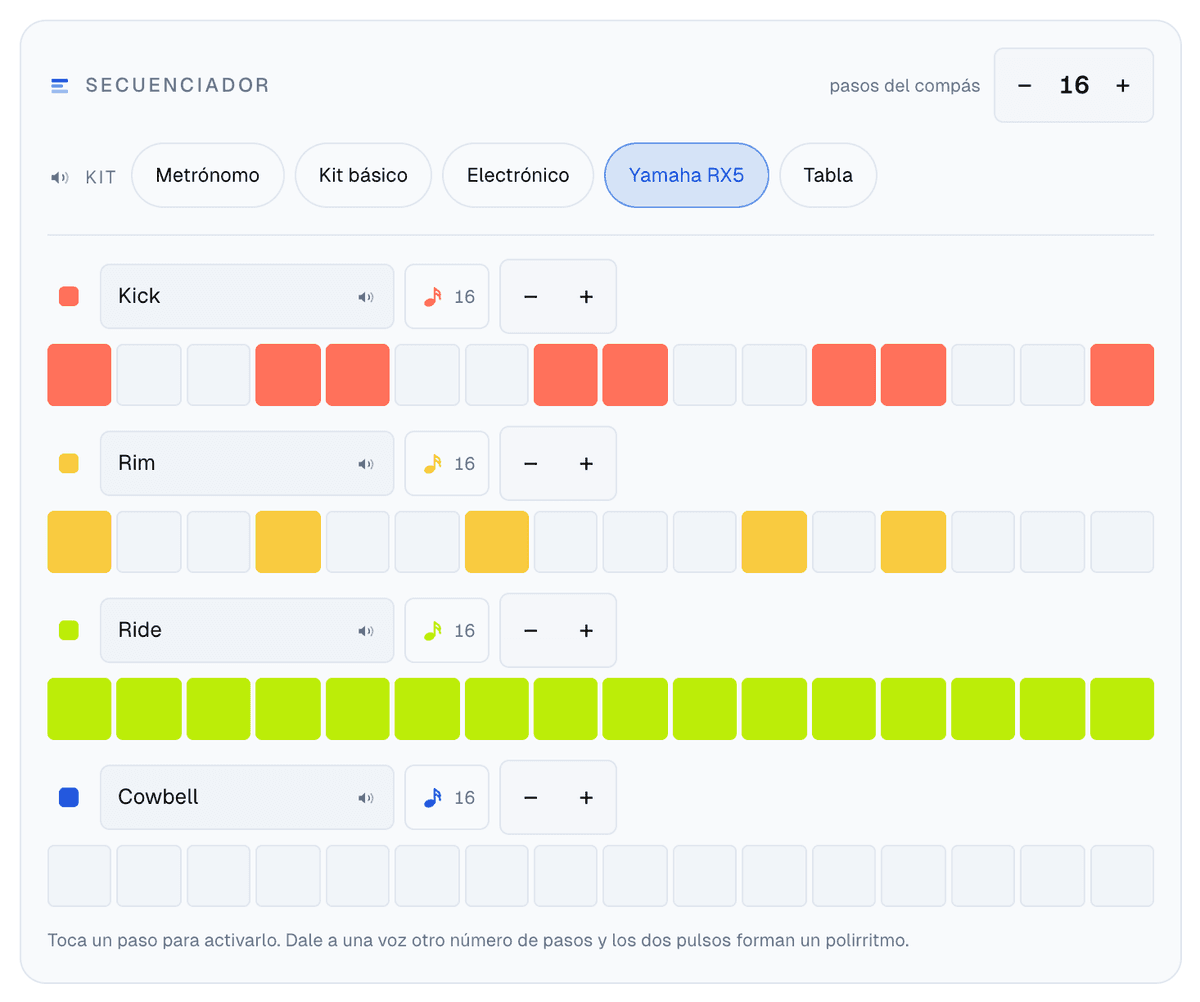Viewport: 1200px width, 1002px height.
Task: Turn off the first Kick step
Action: (79, 375)
